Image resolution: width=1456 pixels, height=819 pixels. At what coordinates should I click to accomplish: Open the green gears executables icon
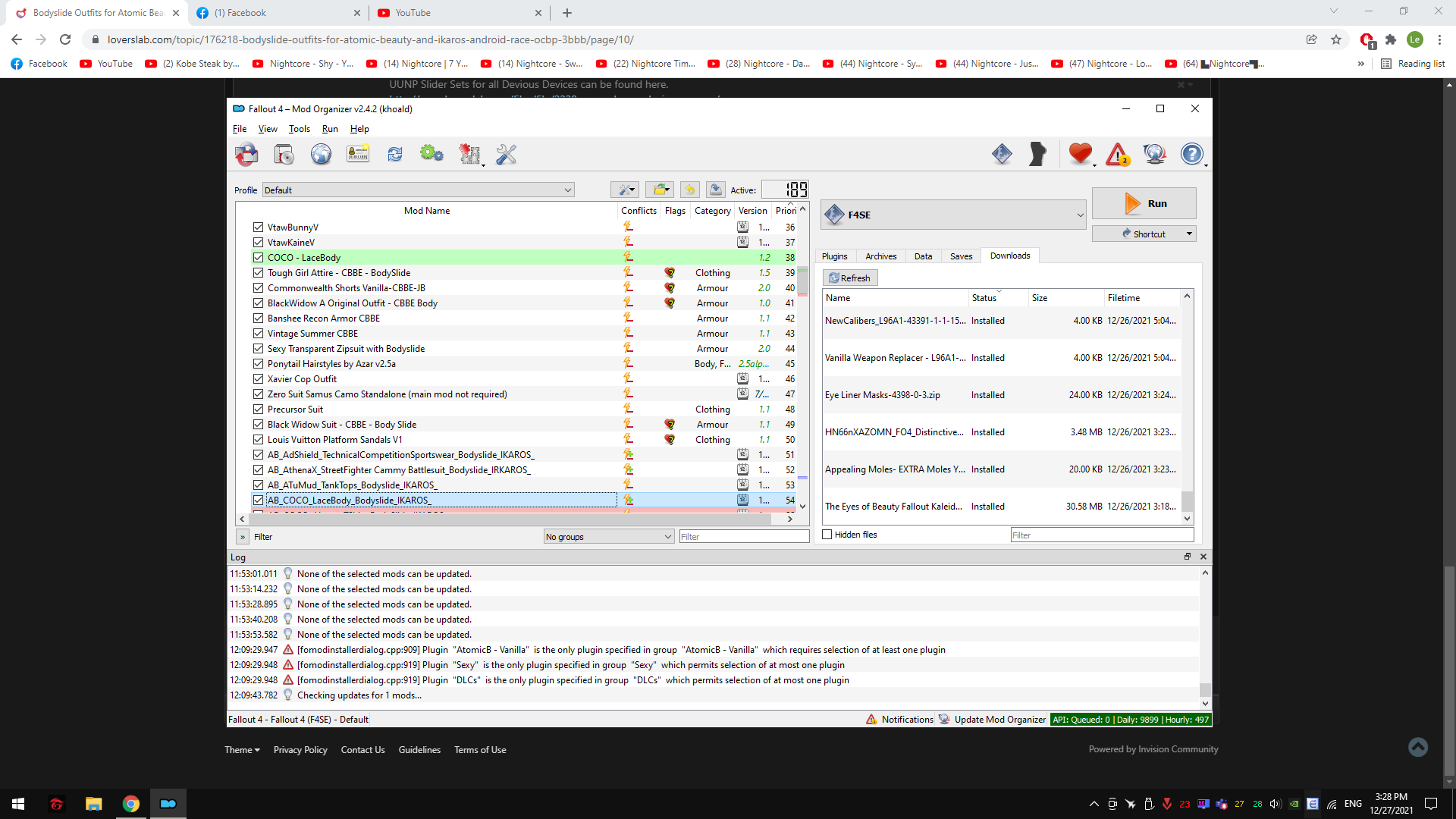[x=431, y=155]
